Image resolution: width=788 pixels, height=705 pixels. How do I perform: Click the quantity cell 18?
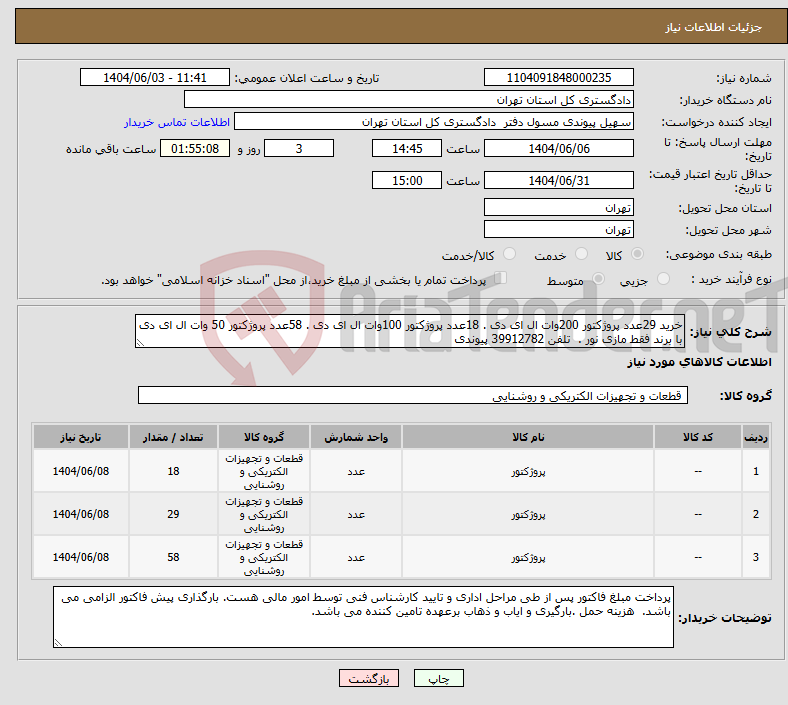click(x=173, y=471)
